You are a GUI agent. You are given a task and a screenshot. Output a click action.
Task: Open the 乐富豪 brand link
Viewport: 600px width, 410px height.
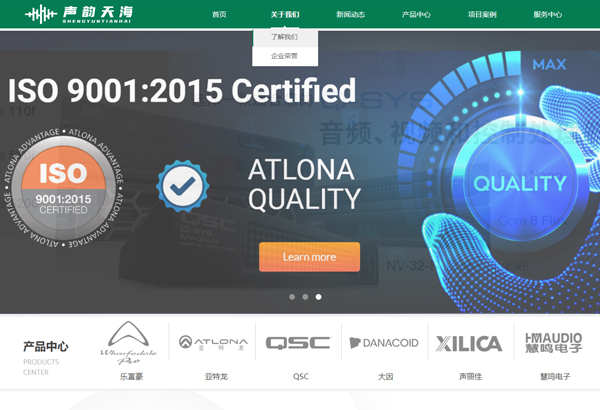tap(131, 377)
